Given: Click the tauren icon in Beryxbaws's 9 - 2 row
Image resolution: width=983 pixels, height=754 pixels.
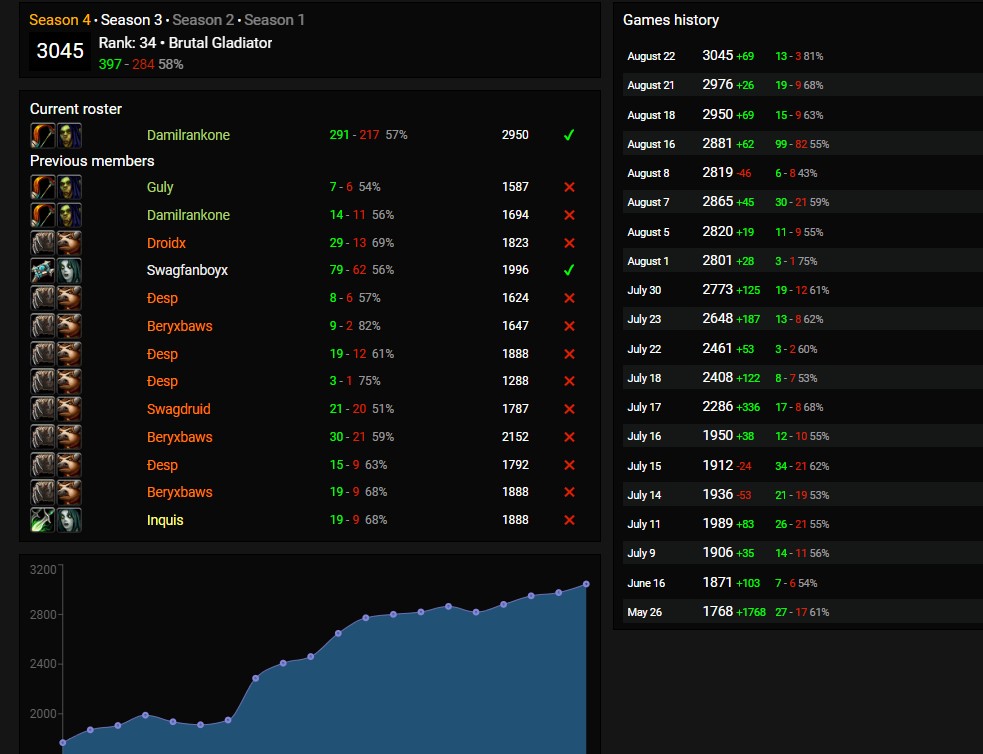Looking at the screenshot, I should coord(70,327).
